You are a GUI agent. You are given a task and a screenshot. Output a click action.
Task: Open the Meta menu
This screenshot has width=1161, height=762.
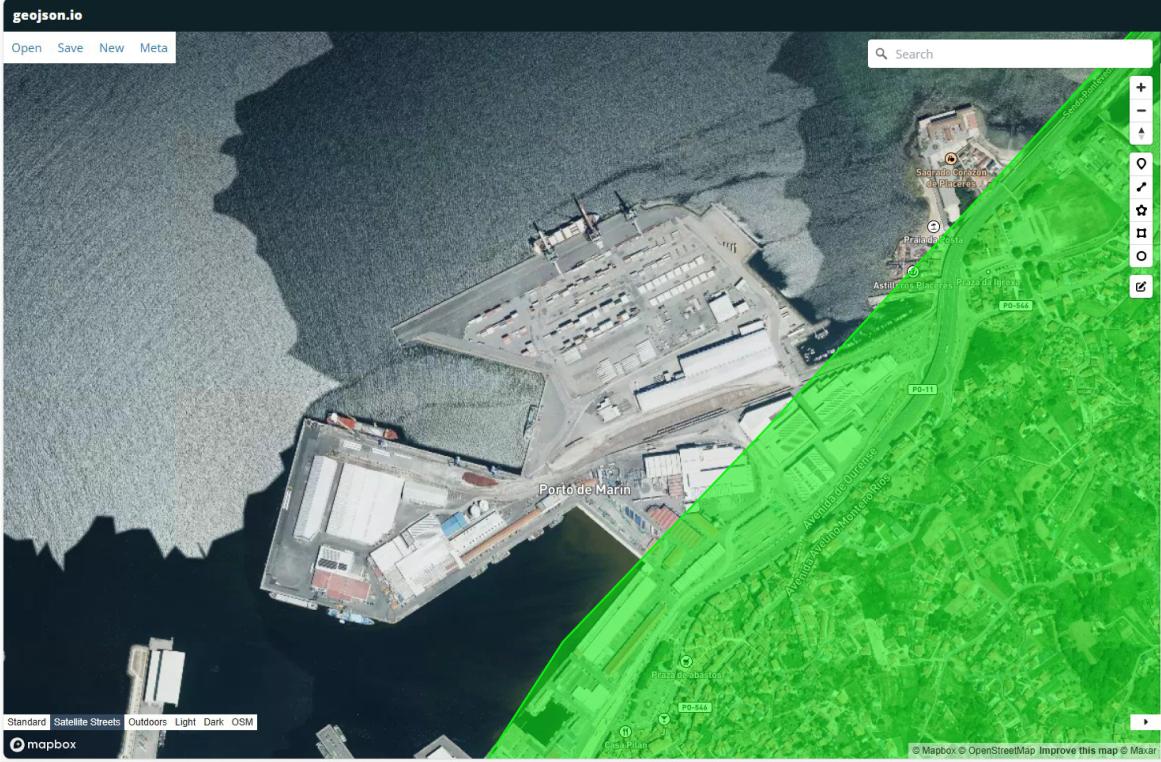tap(153, 47)
